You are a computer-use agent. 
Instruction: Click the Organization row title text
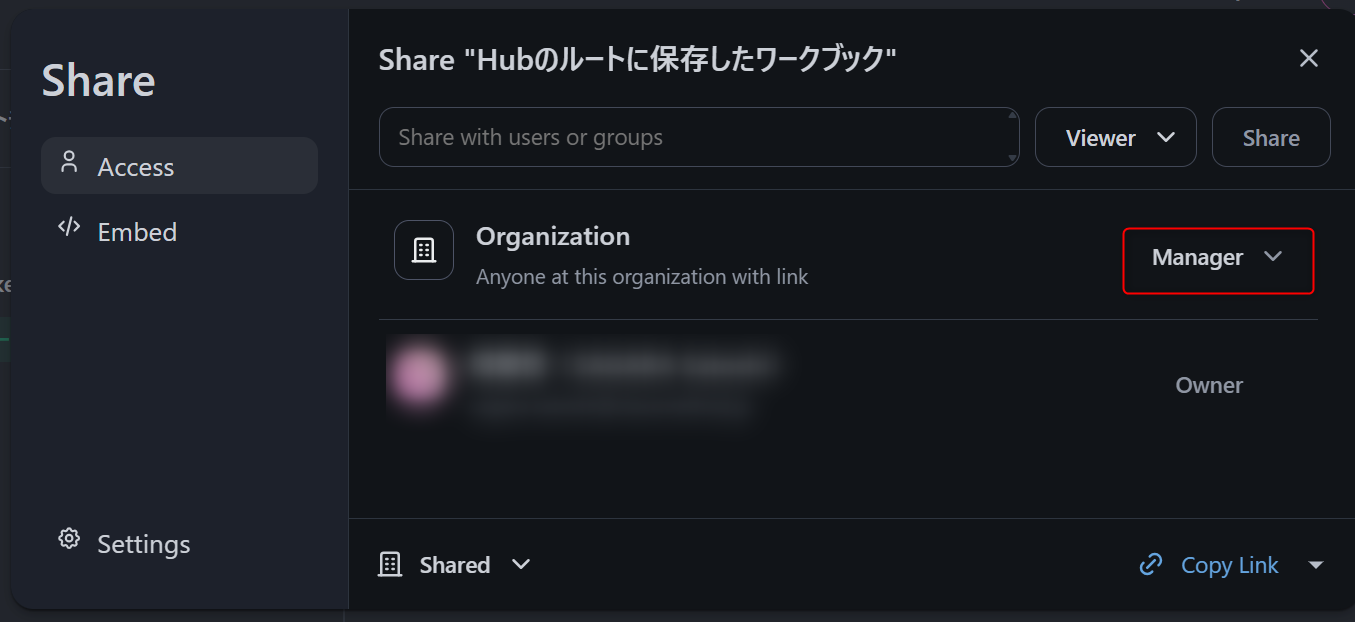coord(552,236)
